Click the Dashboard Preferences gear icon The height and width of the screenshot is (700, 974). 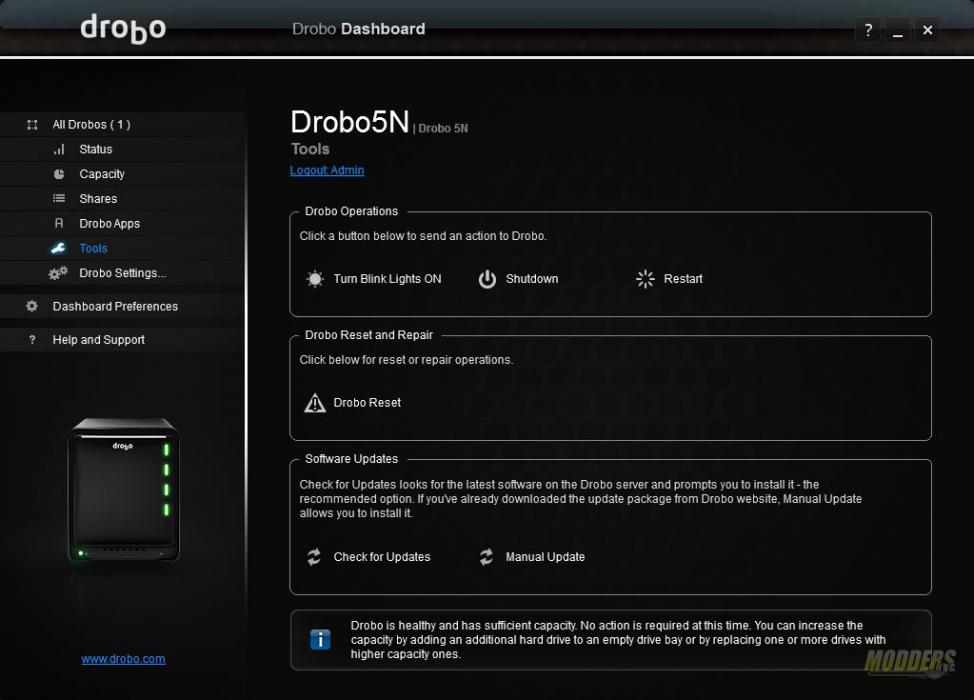click(x=30, y=306)
